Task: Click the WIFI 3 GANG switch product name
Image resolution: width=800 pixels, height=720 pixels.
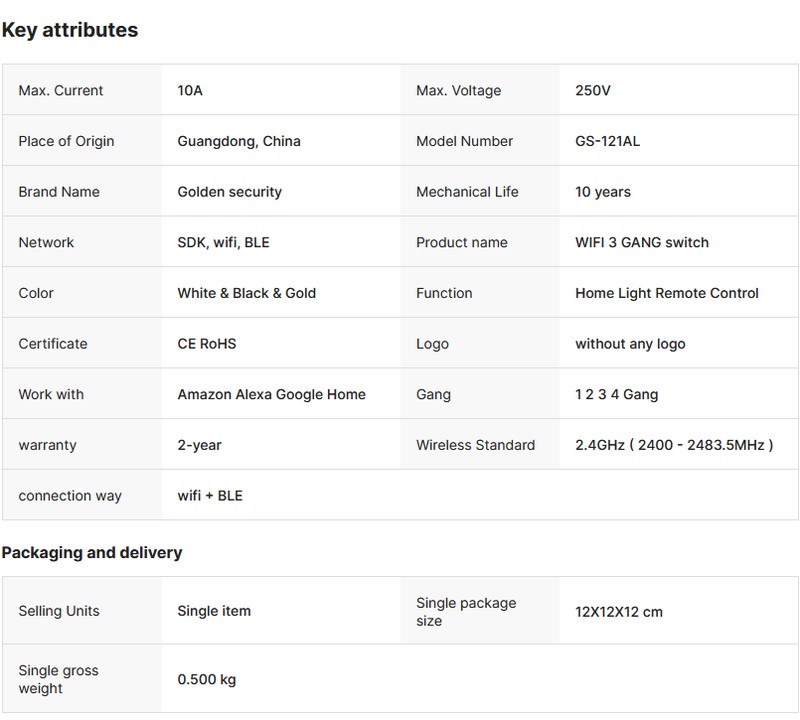Action: [x=642, y=242]
